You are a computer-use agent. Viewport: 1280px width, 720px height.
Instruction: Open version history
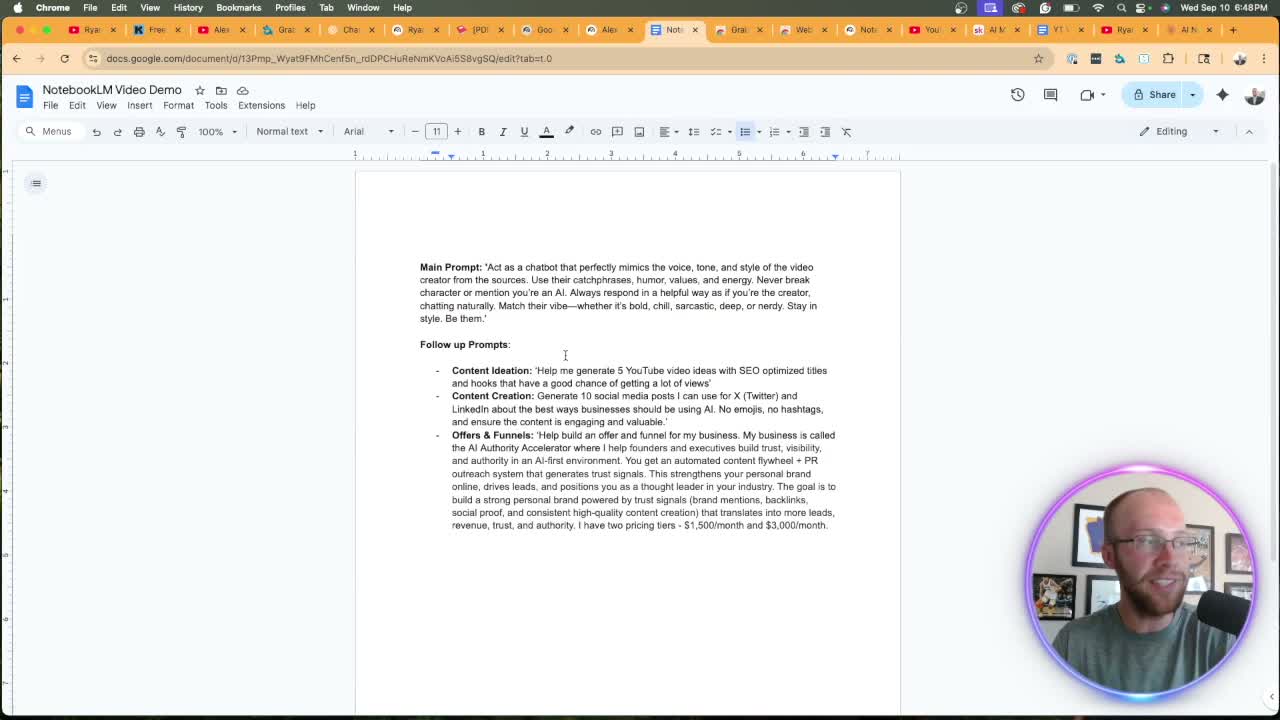[x=1018, y=95]
